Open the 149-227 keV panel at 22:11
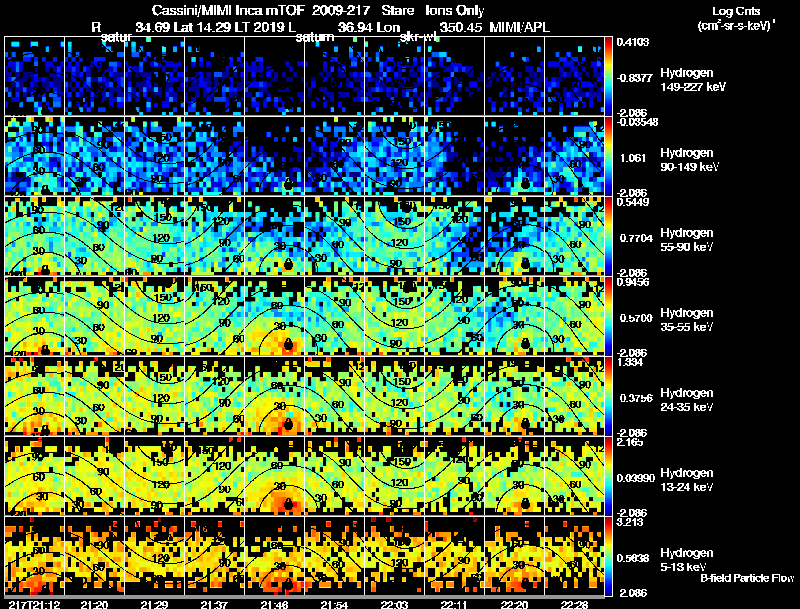This screenshot has width=800, height=609. click(454, 76)
